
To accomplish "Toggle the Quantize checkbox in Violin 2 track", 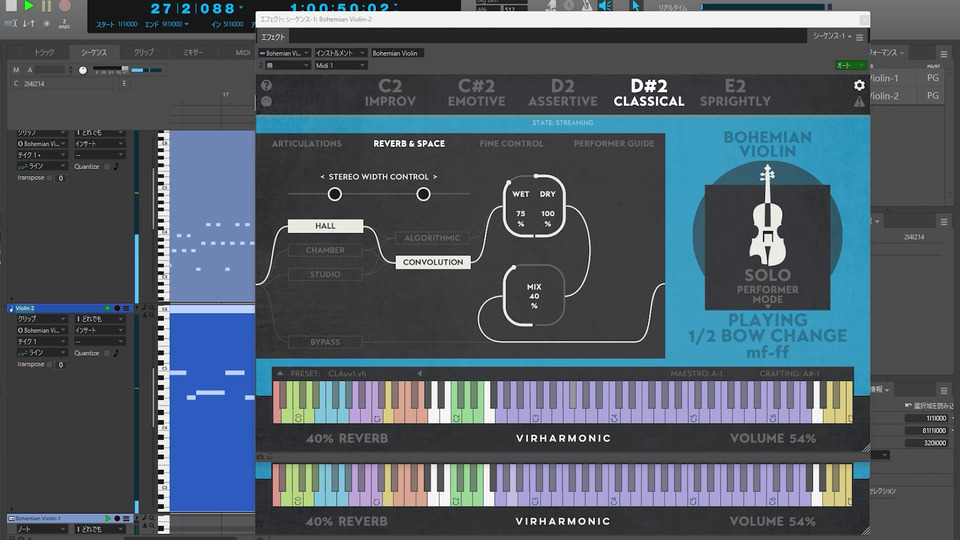I will pos(107,353).
